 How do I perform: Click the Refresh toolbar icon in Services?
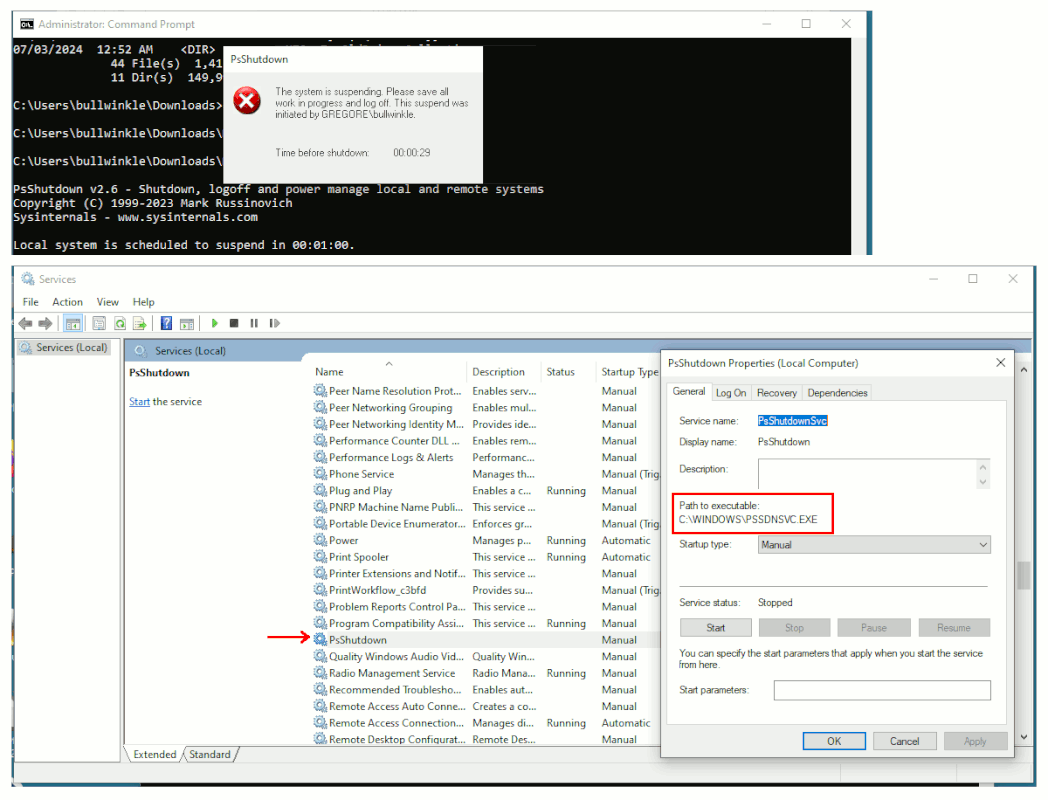[120, 323]
